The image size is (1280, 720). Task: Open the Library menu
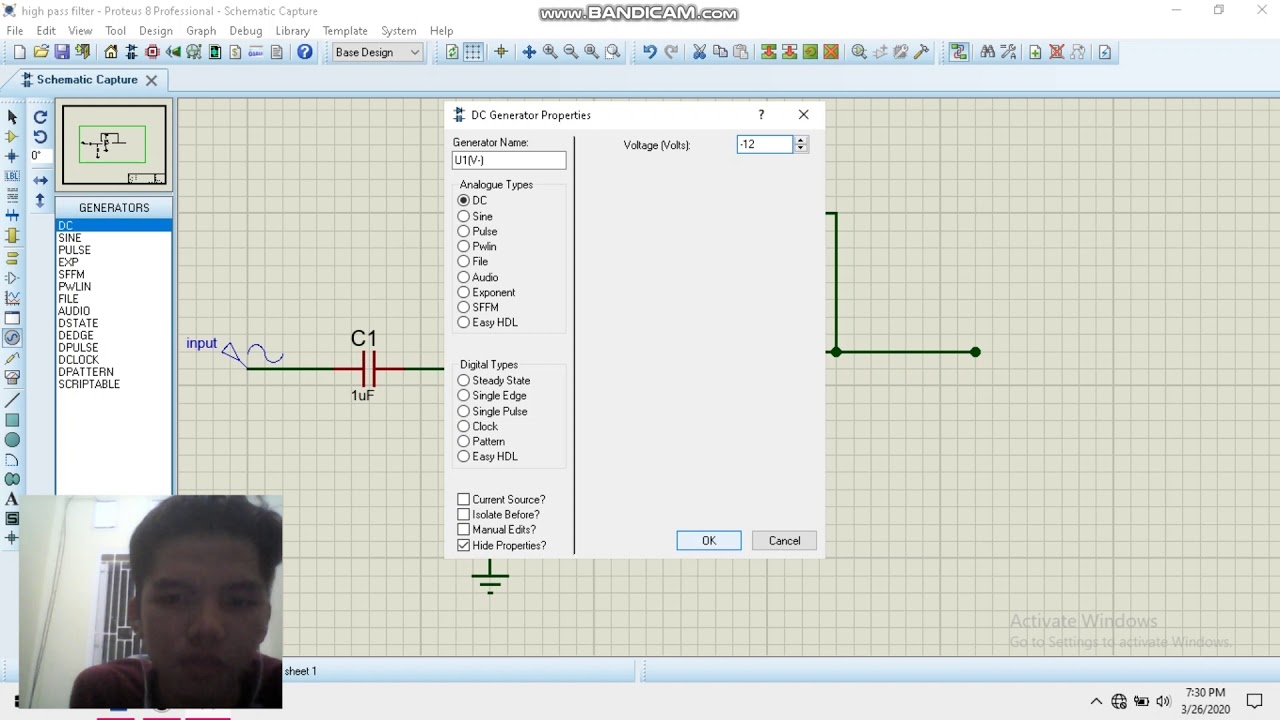pyautogui.click(x=292, y=31)
